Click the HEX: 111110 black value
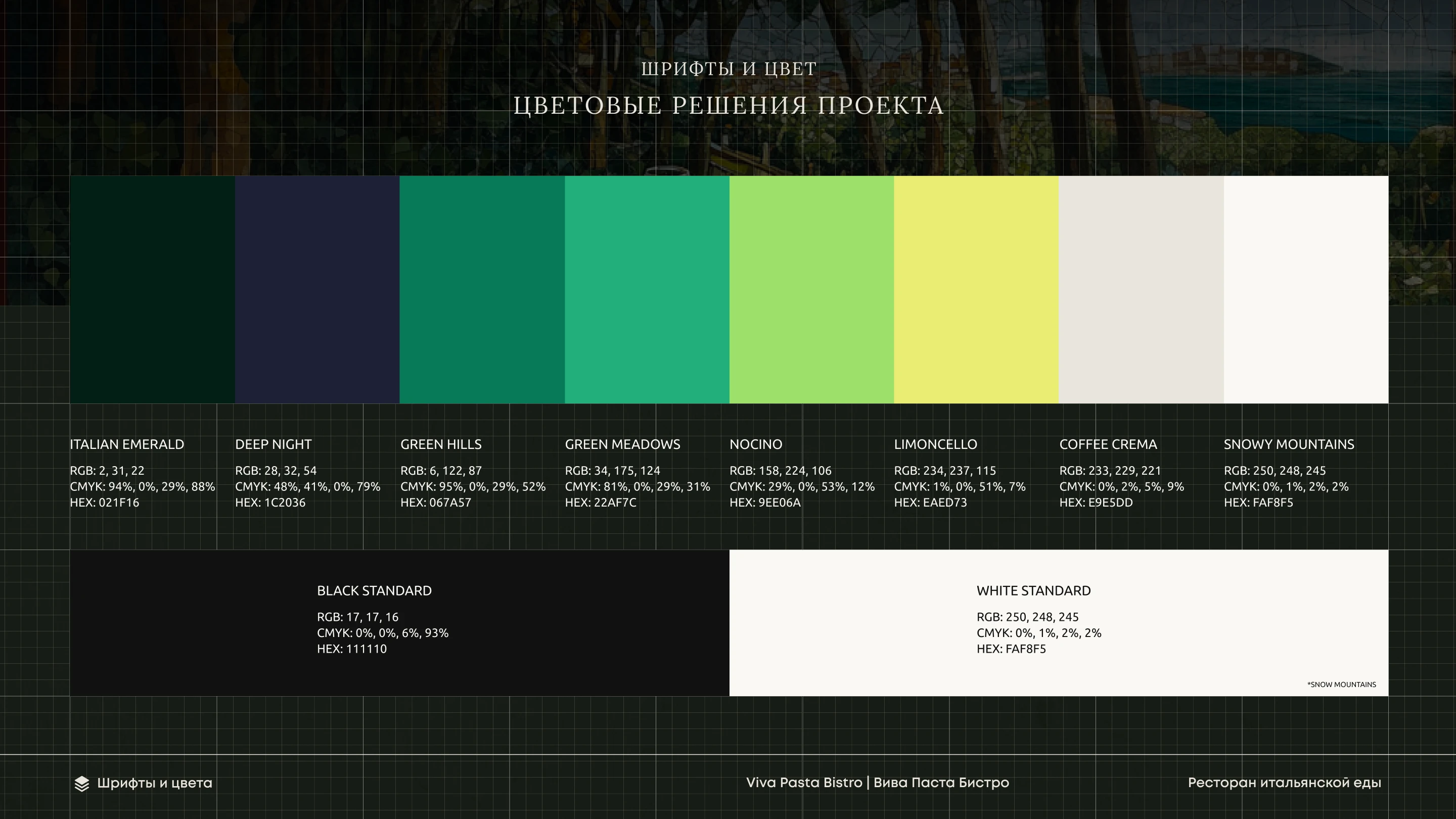The height and width of the screenshot is (819, 1456). click(351, 649)
